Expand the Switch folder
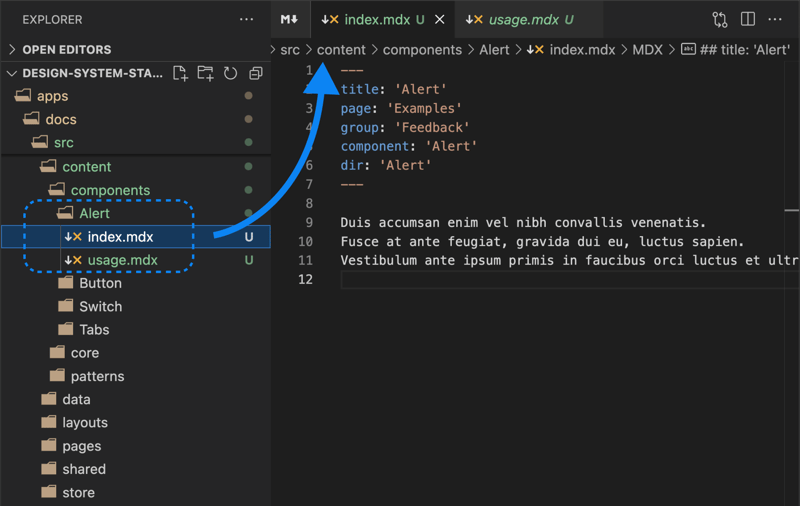The width and height of the screenshot is (800, 506). [x=135, y=307]
